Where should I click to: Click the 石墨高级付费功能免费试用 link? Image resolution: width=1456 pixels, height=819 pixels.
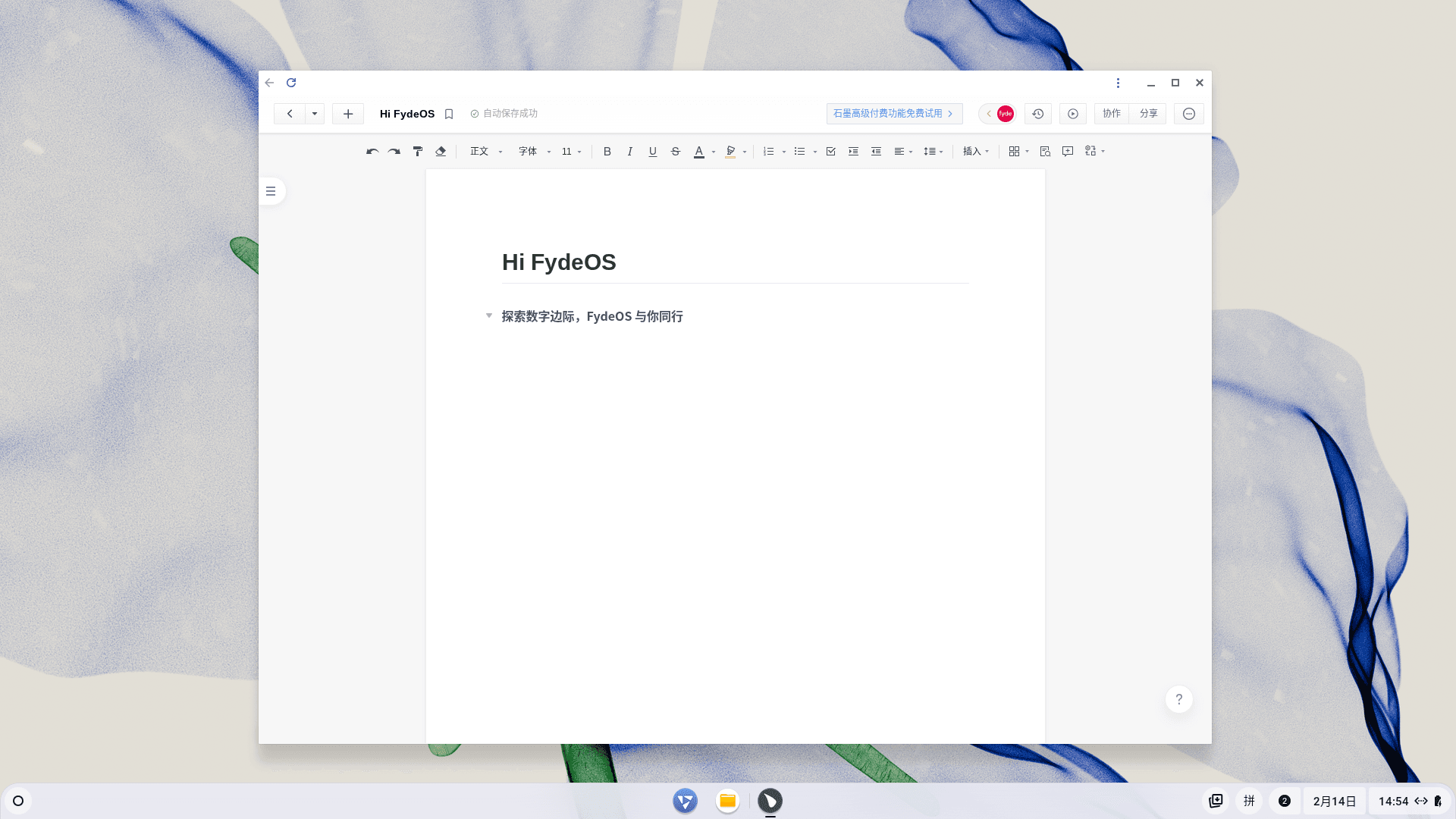[x=893, y=114]
